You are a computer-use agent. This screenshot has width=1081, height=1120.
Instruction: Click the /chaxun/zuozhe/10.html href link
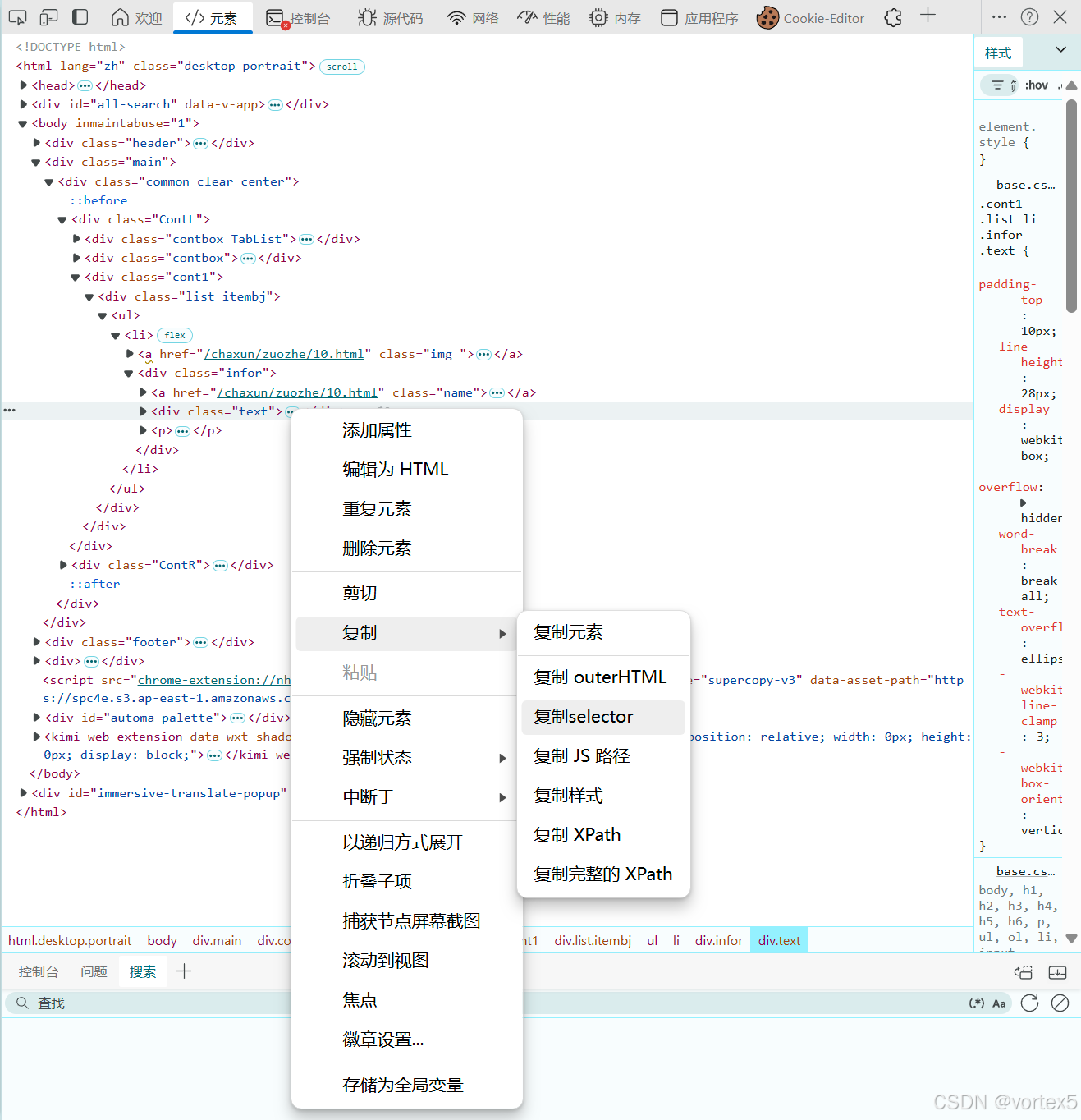284,353
